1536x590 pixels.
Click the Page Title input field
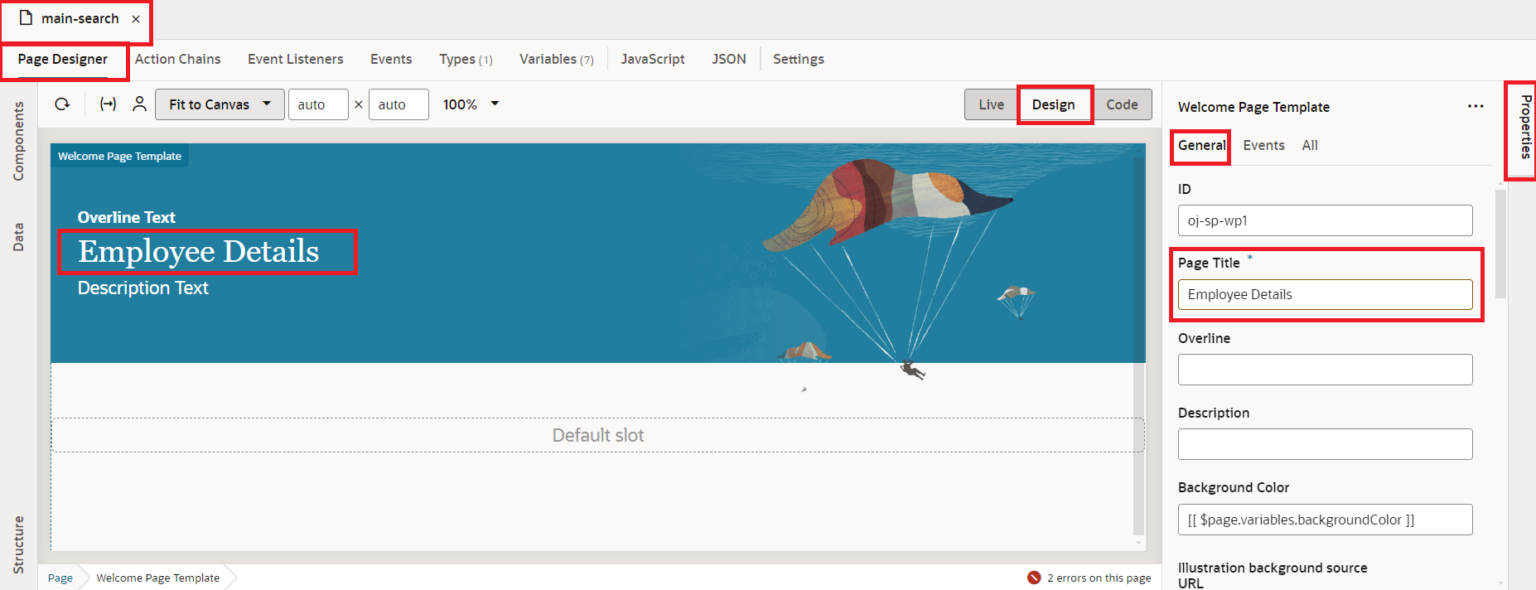pyautogui.click(x=1325, y=294)
